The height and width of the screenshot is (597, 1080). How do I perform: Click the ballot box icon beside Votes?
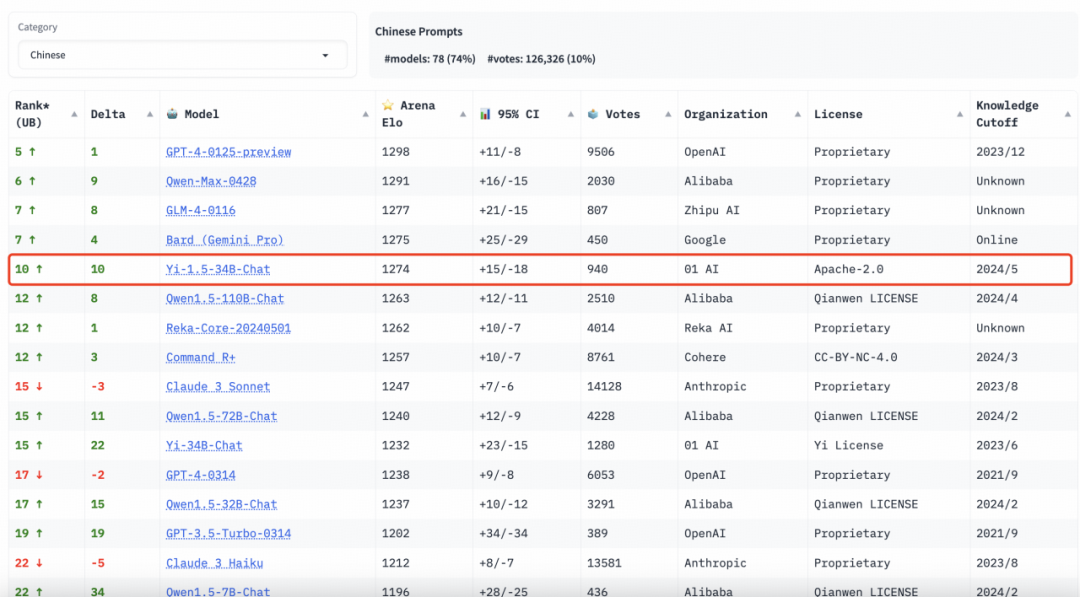pos(593,114)
